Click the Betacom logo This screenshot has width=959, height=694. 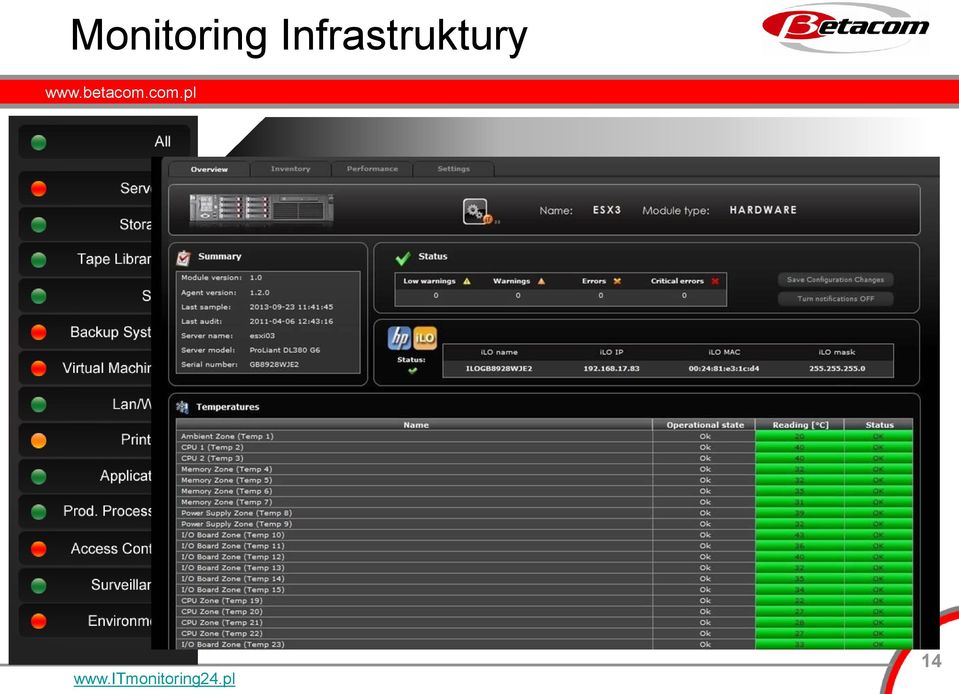coord(846,27)
